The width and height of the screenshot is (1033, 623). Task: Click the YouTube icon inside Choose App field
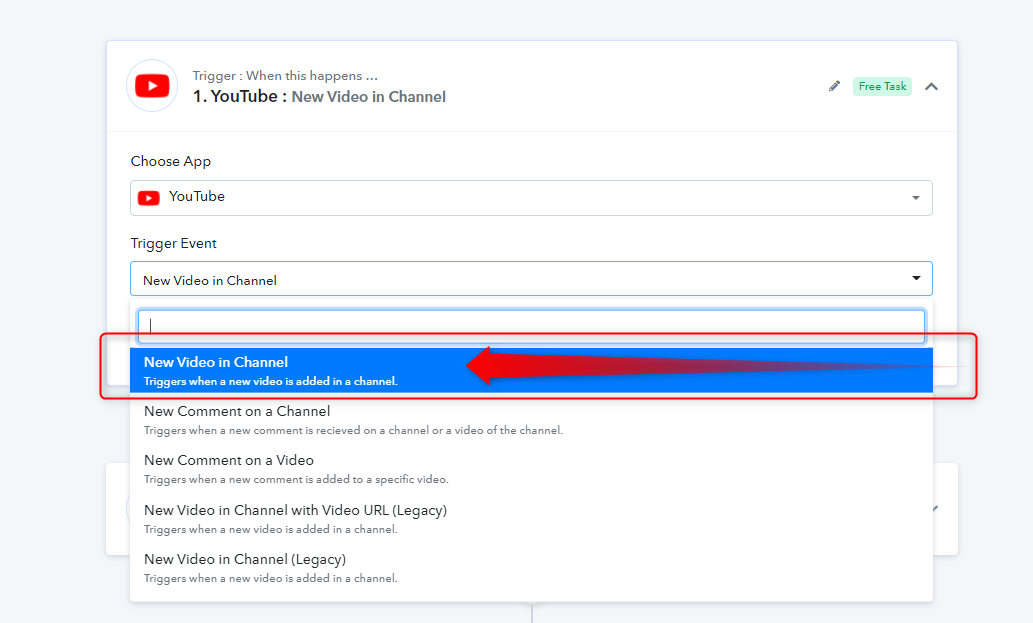coord(149,198)
